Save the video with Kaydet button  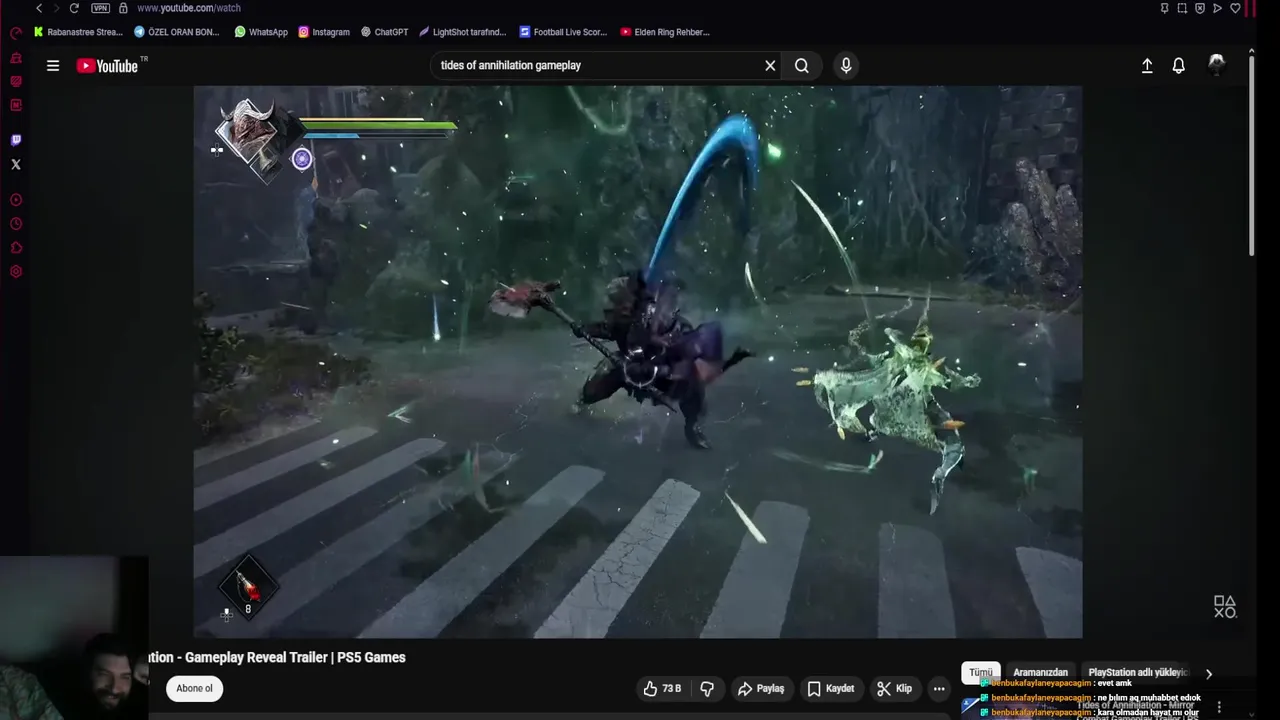[830, 688]
